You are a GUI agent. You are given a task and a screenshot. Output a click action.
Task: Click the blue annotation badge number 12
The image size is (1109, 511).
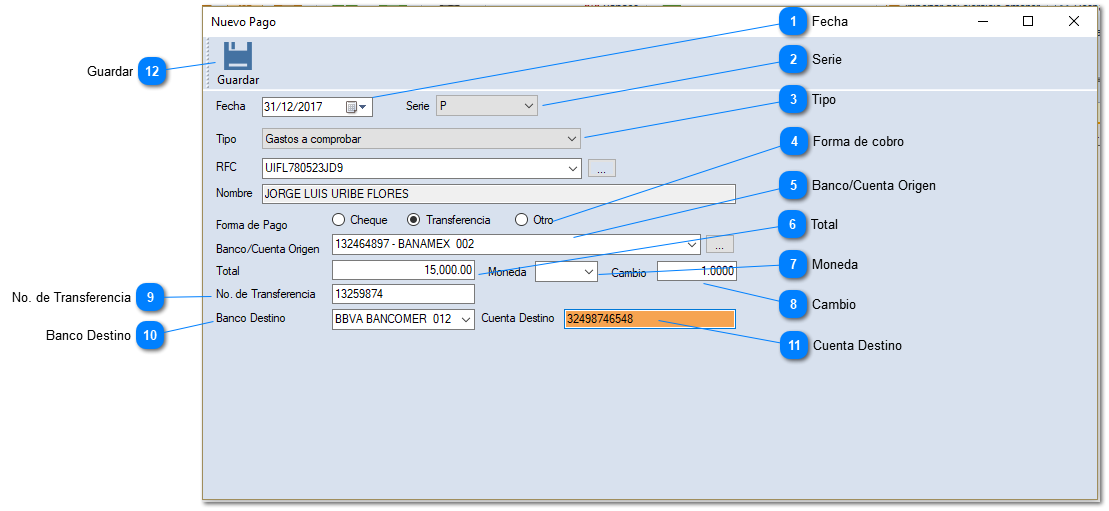(151, 72)
